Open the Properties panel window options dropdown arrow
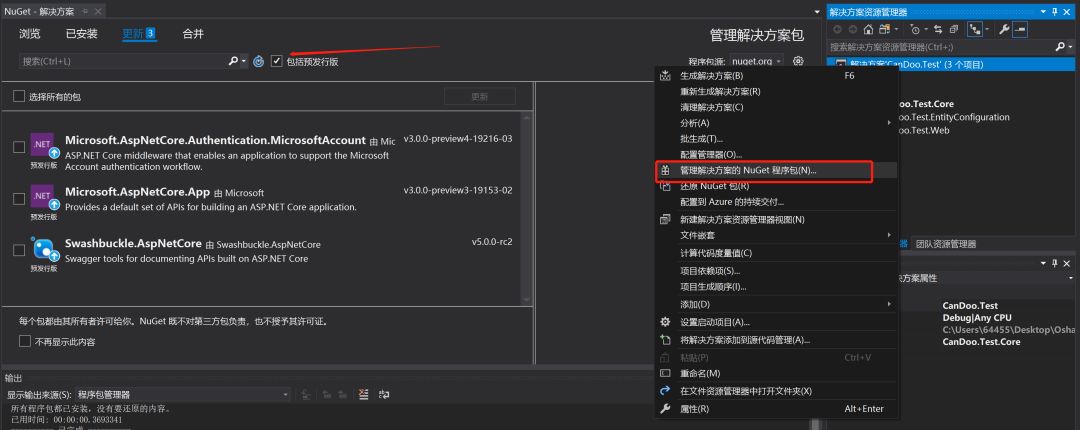Viewport: 1080px width, 430px height. (1042, 263)
